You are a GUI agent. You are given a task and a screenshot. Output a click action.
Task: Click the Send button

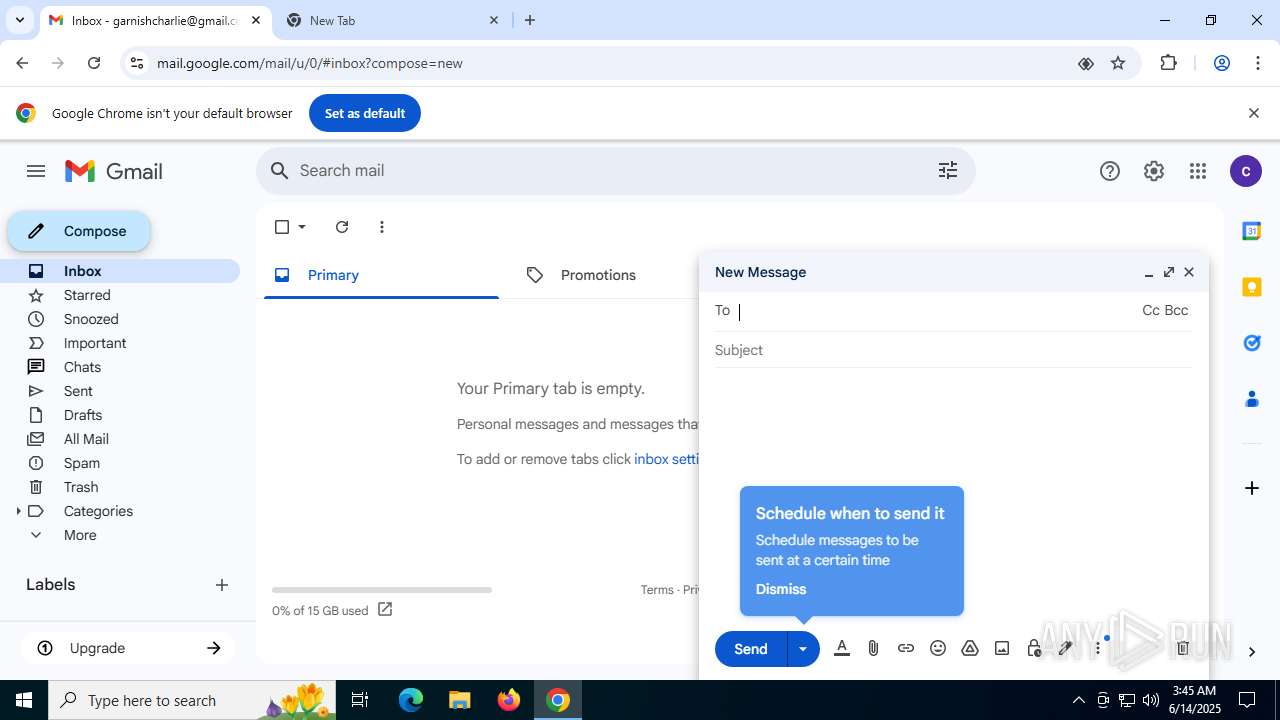tap(751, 649)
